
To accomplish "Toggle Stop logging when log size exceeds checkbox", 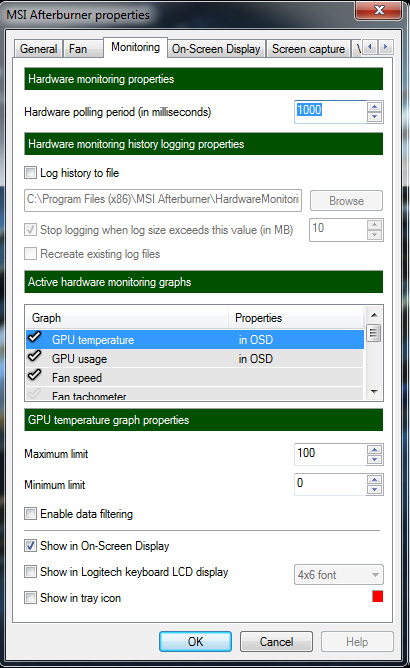I will [30, 230].
